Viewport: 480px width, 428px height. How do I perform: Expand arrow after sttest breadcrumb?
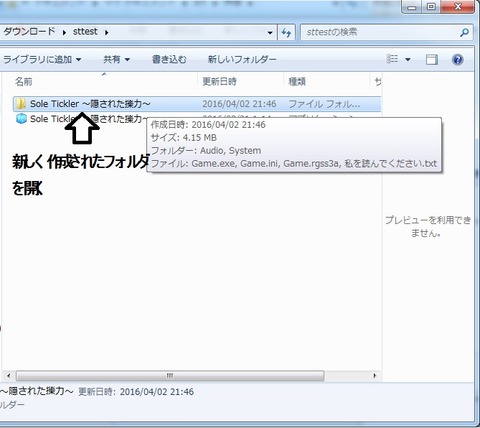106,32
